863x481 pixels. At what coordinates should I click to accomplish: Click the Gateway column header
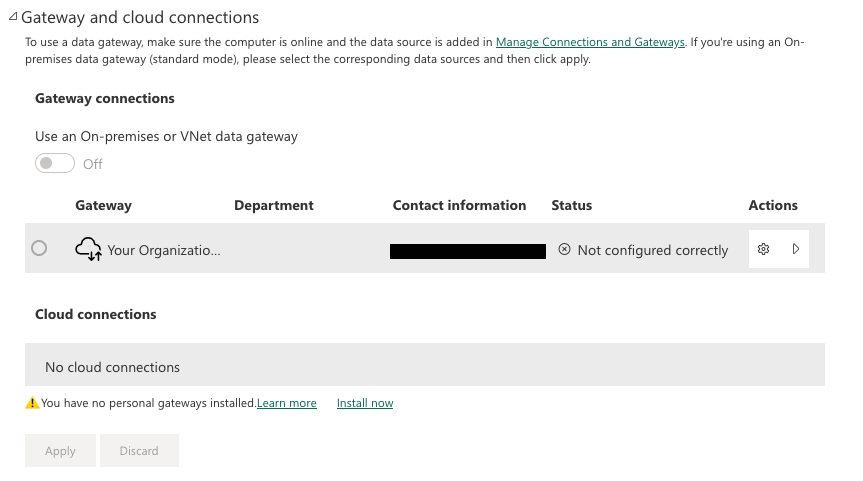pyautogui.click(x=103, y=205)
